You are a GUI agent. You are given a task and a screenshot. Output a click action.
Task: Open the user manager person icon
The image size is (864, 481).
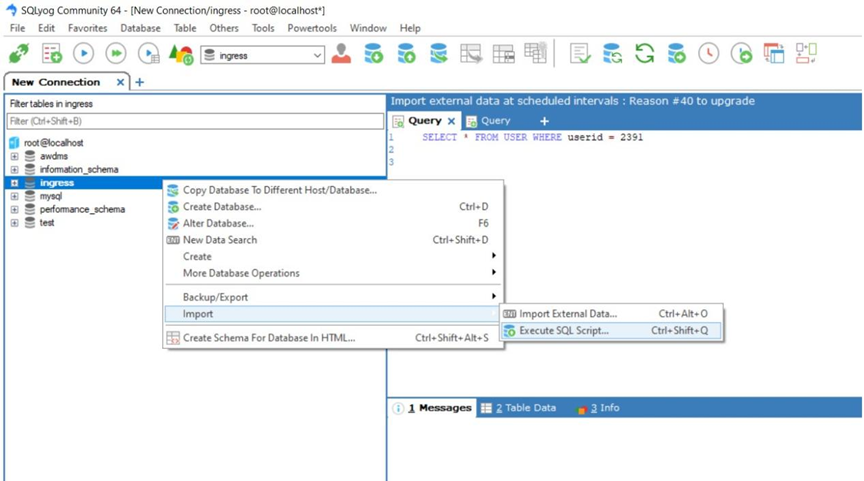pos(341,54)
